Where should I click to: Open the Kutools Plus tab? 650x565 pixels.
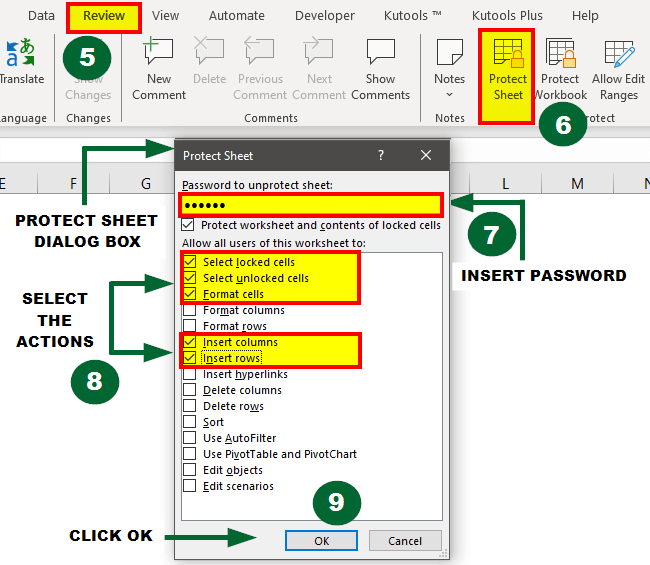click(507, 16)
